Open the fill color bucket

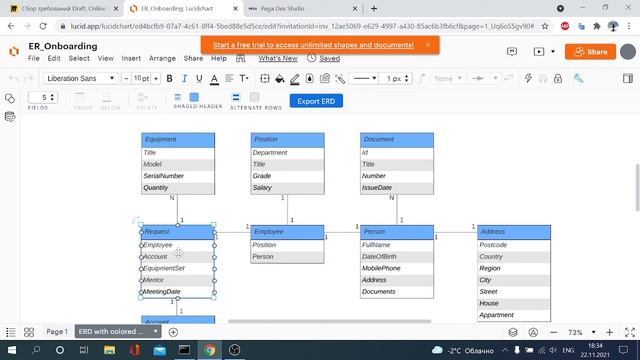[x=280, y=79]
